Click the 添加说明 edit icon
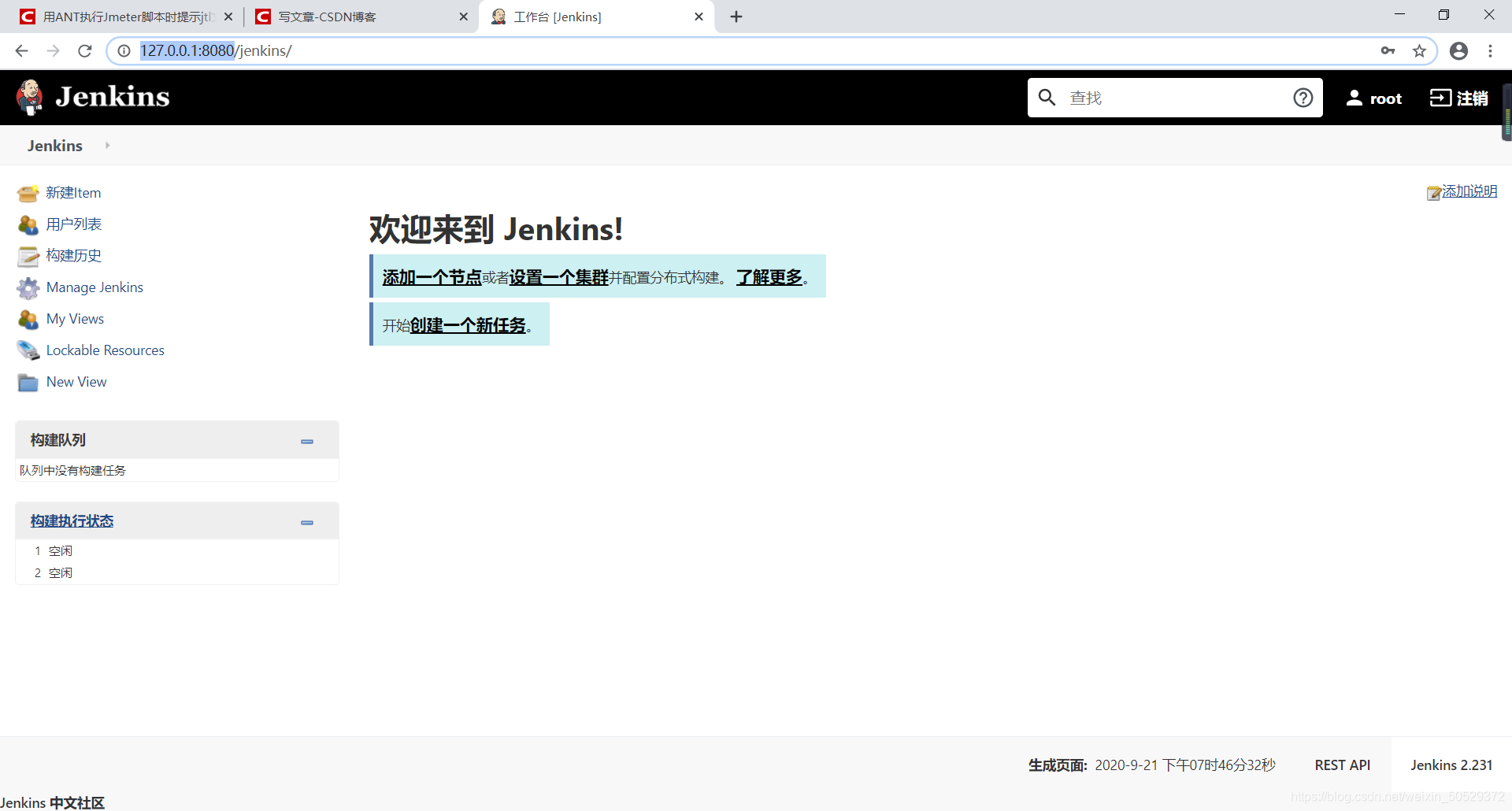The height and width of the screenshot is (811, 1512). (x=1434, y=193)
